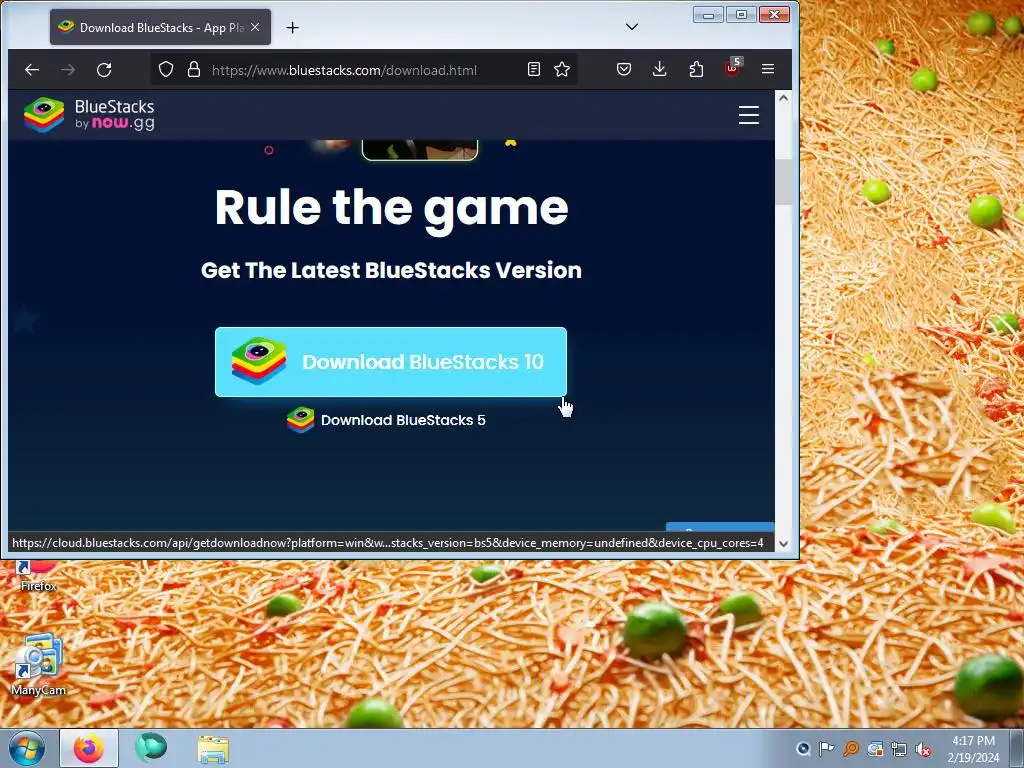Screen dimensions: 1024x768
Task: Click the muted volume tray icon
Action: click(923, 749)
